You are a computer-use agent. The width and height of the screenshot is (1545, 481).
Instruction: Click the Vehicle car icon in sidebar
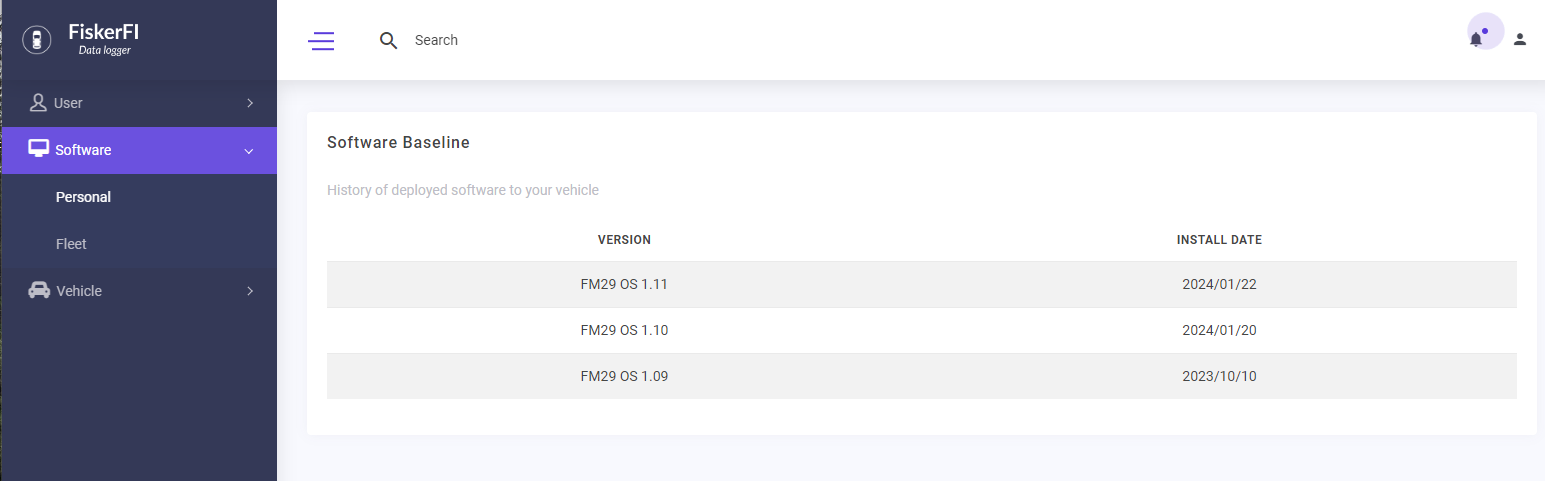(x=39, y=290)
